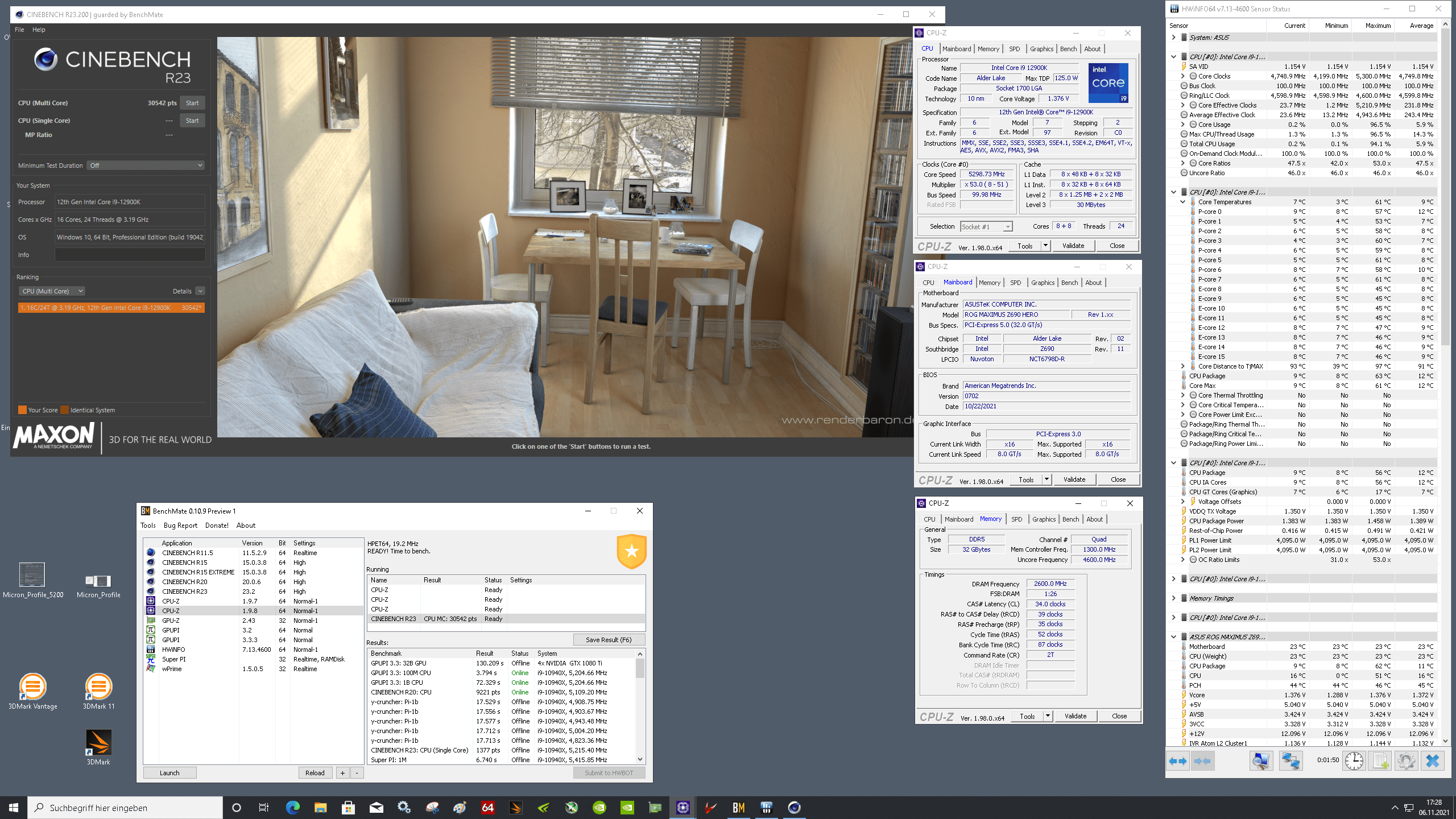1456x819 pixels.
Task: Open Cinebench Help menu
Action: pyautogui.click(x=39, y=30)
